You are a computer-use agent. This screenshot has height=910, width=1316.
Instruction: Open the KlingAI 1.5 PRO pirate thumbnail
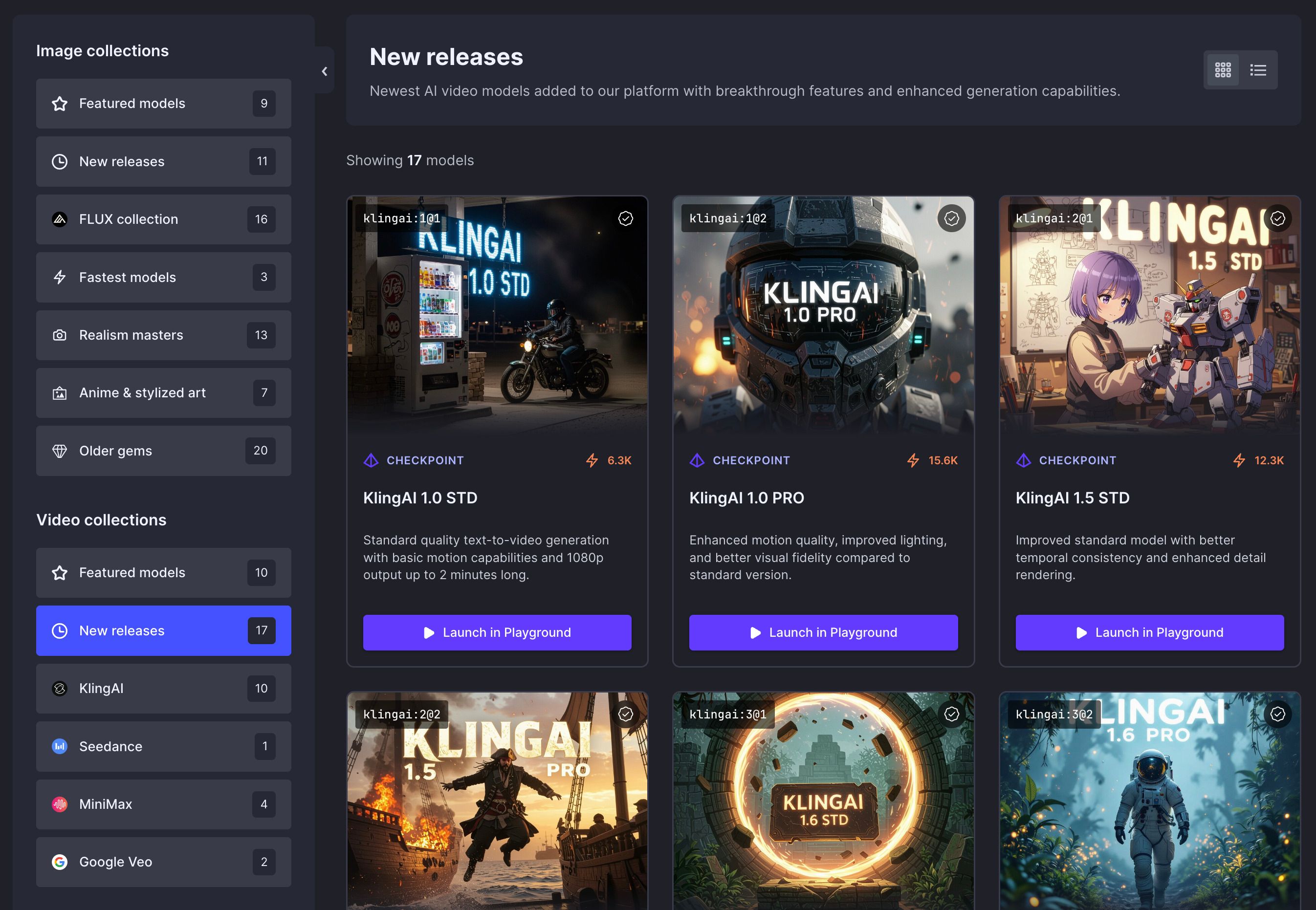click(x=497, y=810)
